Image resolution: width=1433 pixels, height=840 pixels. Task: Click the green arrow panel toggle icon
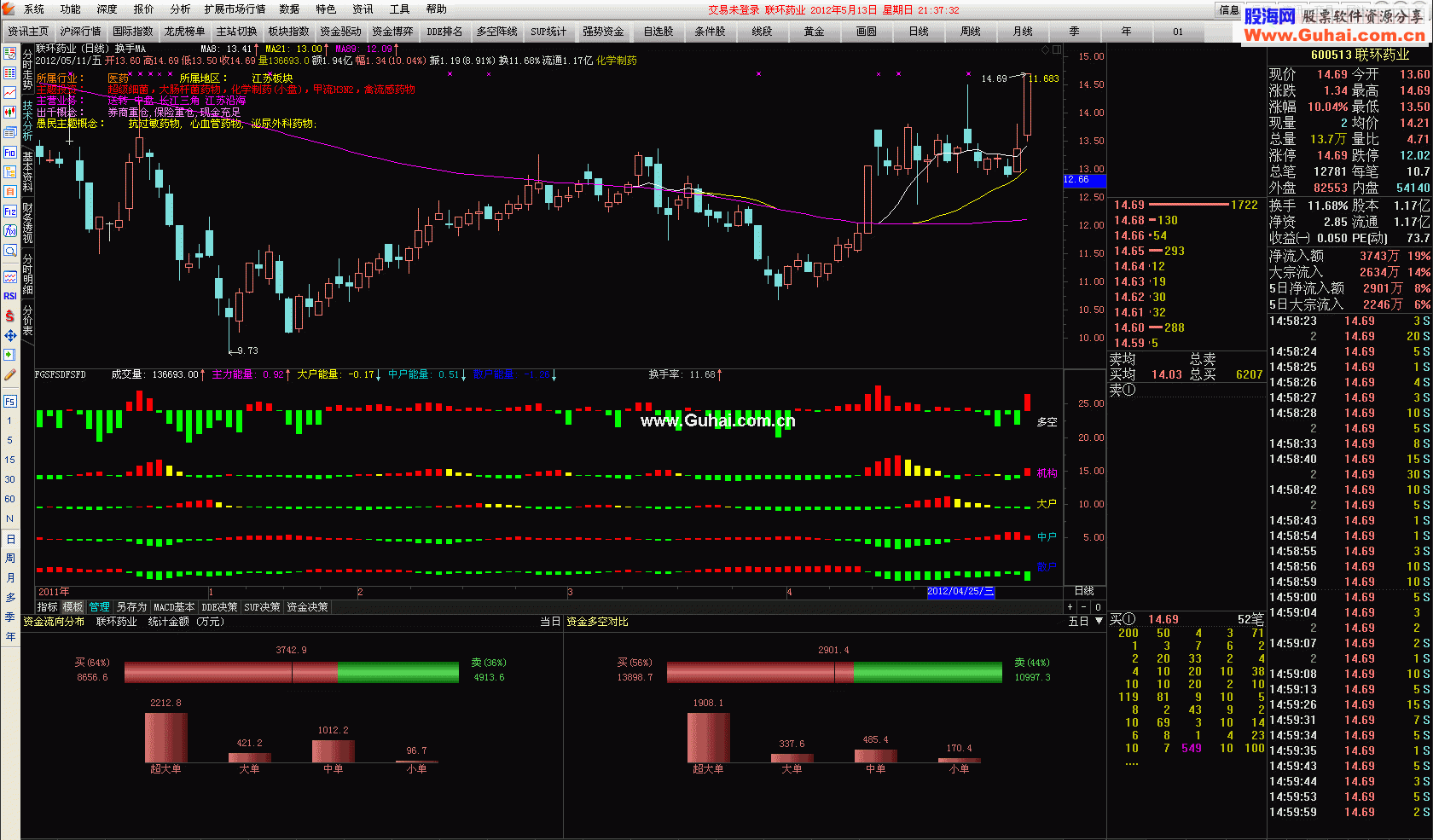point(10,355)
